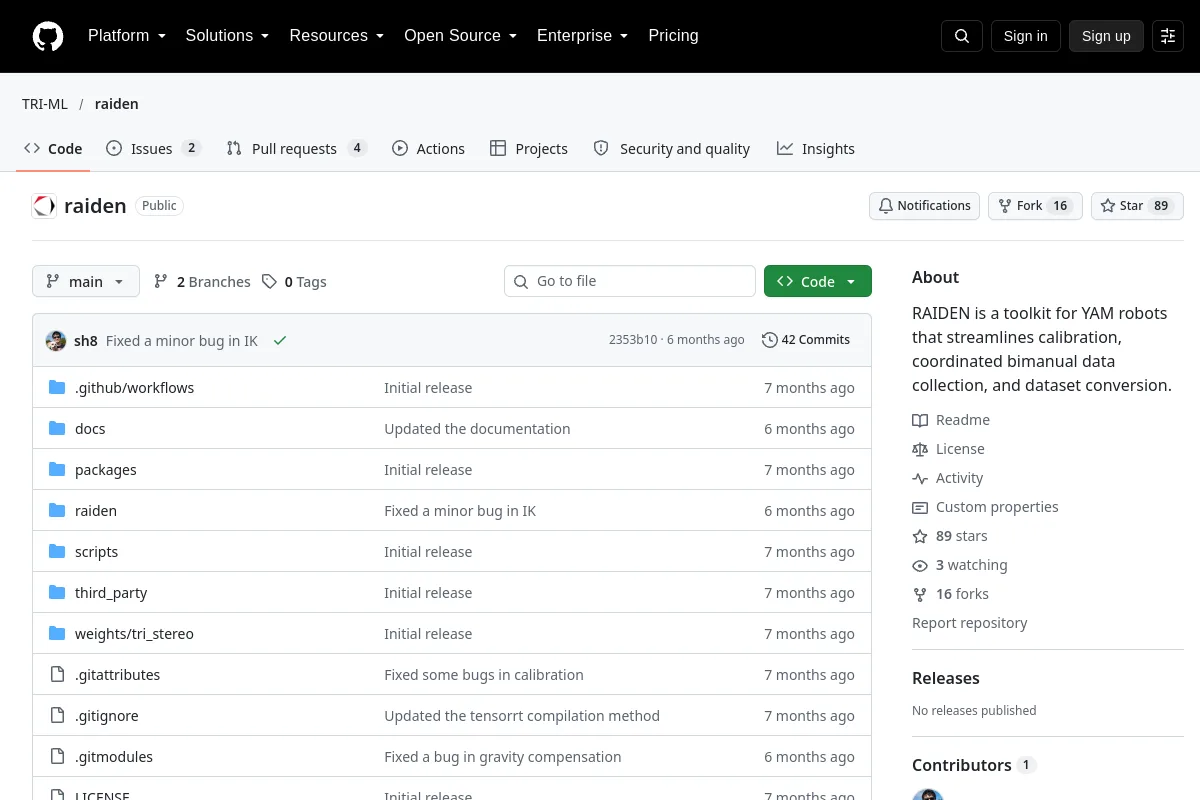This screenshot has width=1200, height=800.
Task: Click the Notifications button
Action: point(924,205)
